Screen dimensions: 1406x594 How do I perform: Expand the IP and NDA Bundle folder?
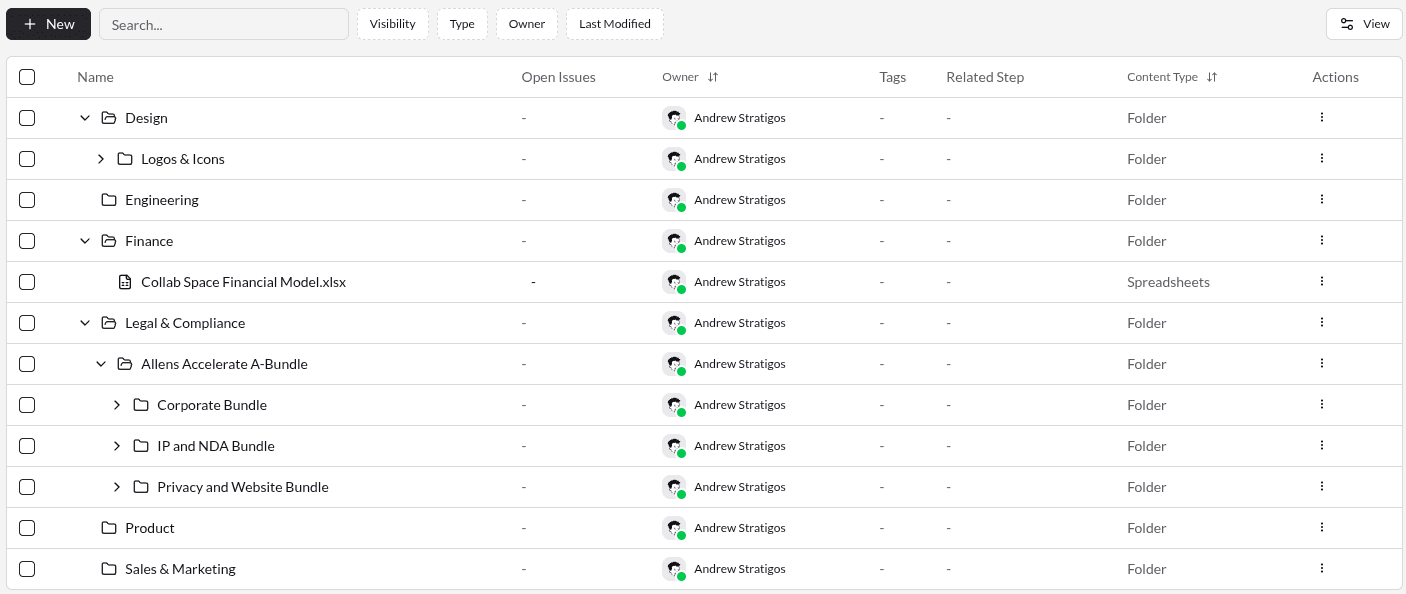(117, 446)
